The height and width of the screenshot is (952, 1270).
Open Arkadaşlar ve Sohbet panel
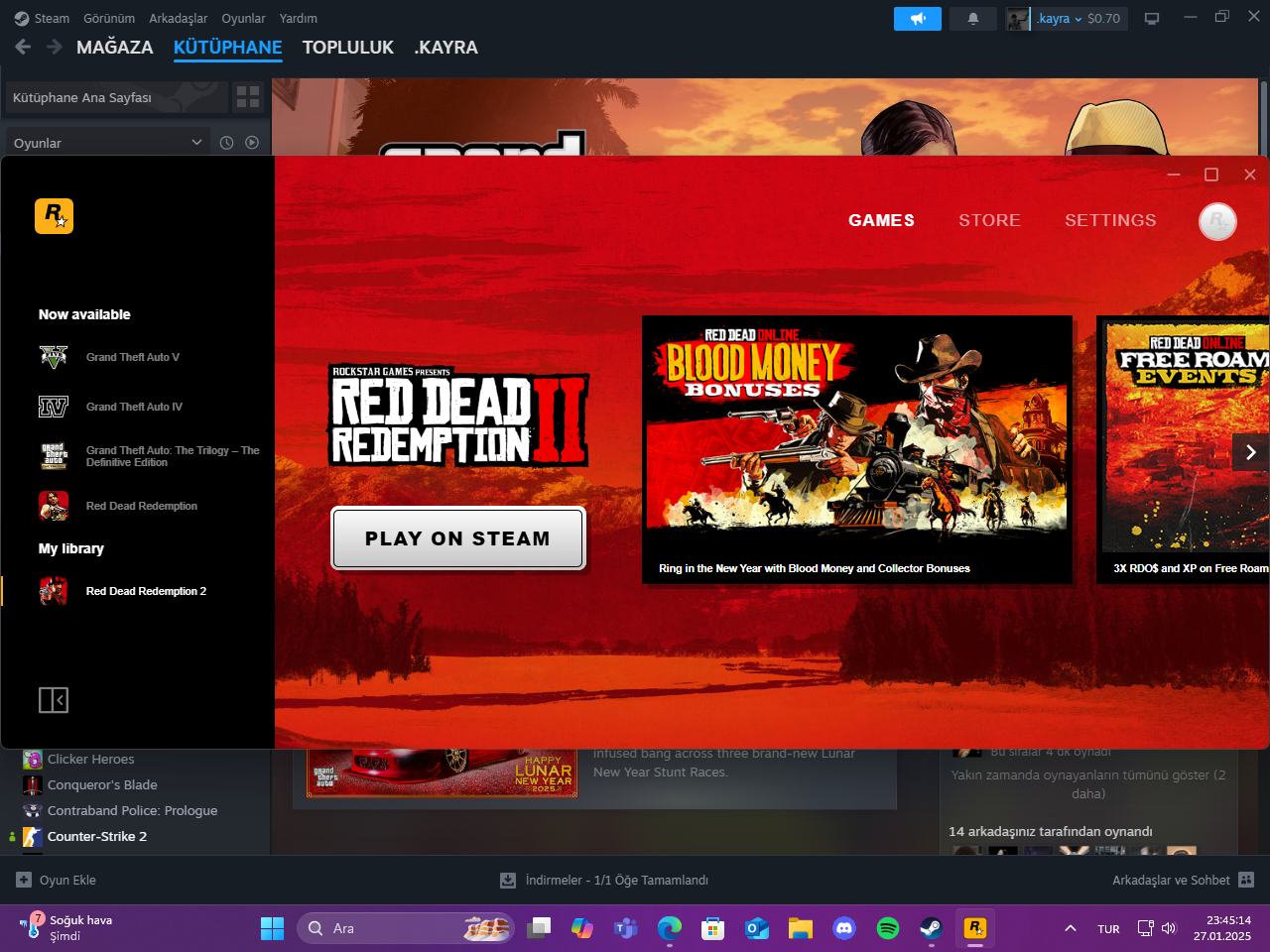[1171, 880]
